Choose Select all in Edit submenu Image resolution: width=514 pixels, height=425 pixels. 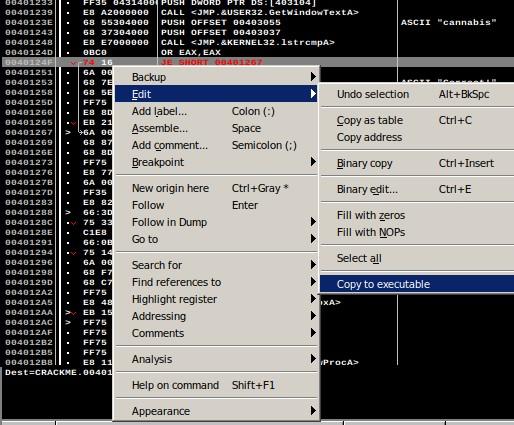click(417, 258)
